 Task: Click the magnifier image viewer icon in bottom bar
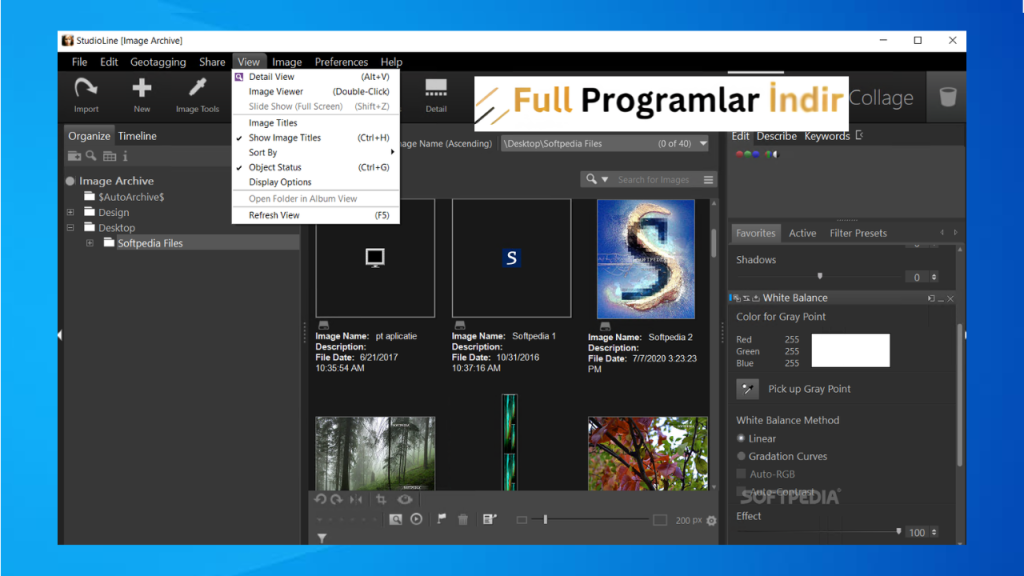click(396, 519)
